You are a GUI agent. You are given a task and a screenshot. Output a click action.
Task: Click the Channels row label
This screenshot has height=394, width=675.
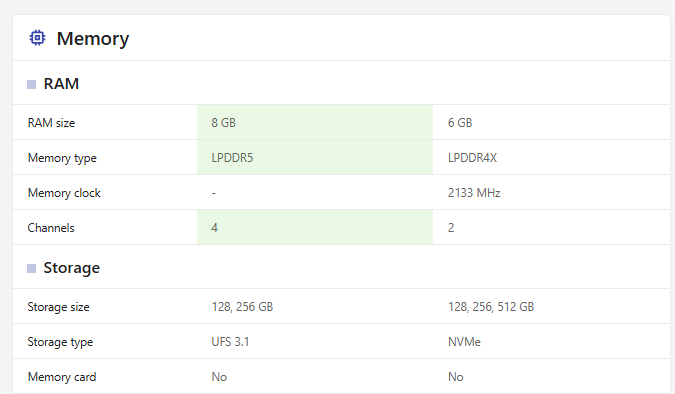[51, 228]
